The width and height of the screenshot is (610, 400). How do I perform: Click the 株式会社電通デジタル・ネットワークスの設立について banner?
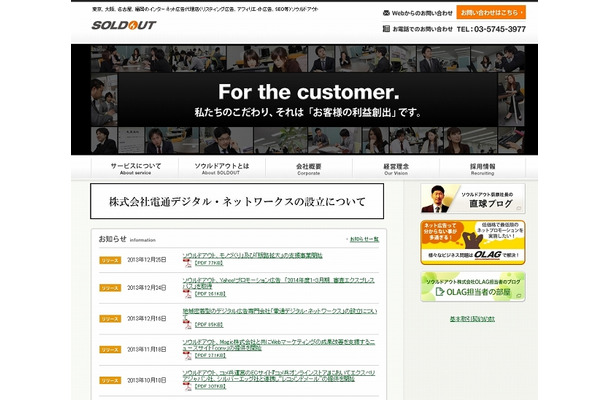pos(237,201)
